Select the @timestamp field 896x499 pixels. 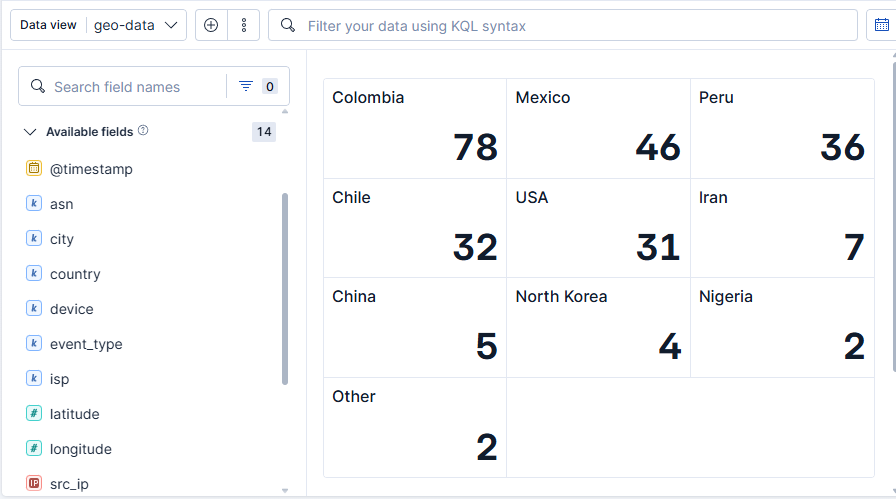coord(91,169)
